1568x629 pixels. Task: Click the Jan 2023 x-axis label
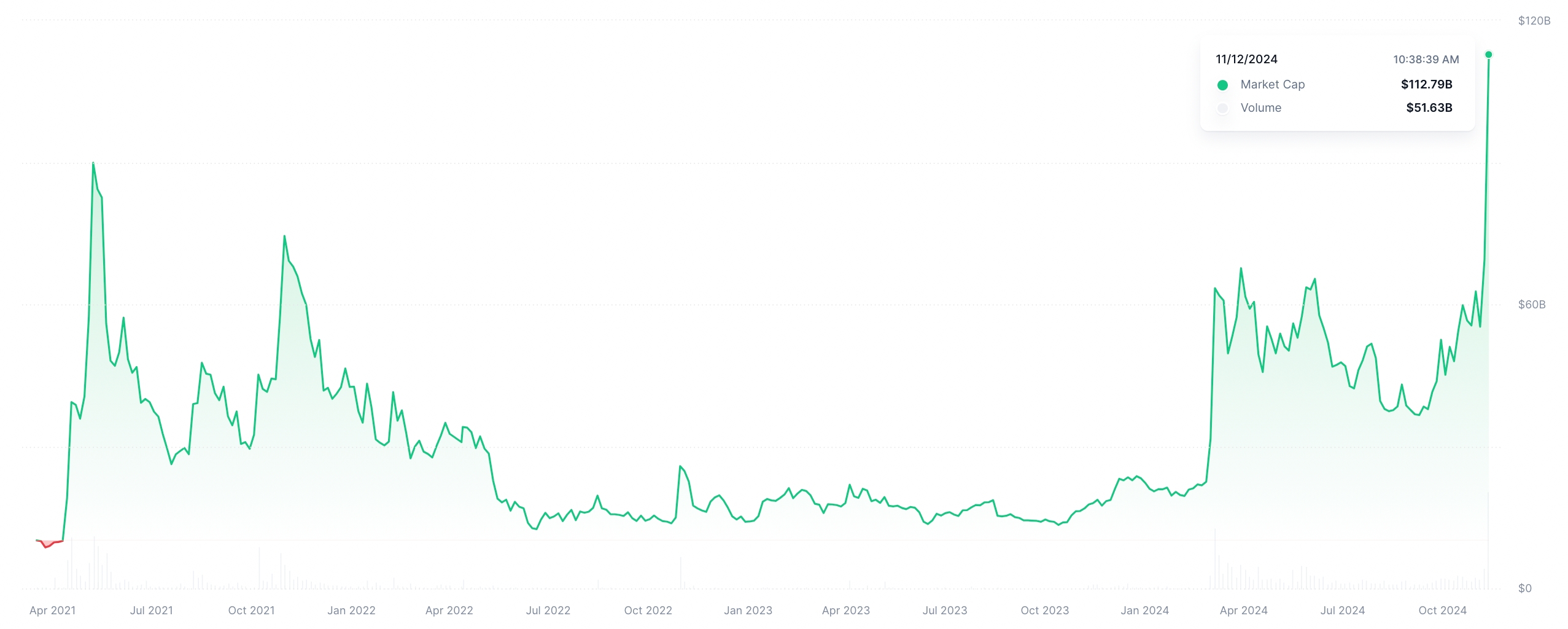pos(748,611)
